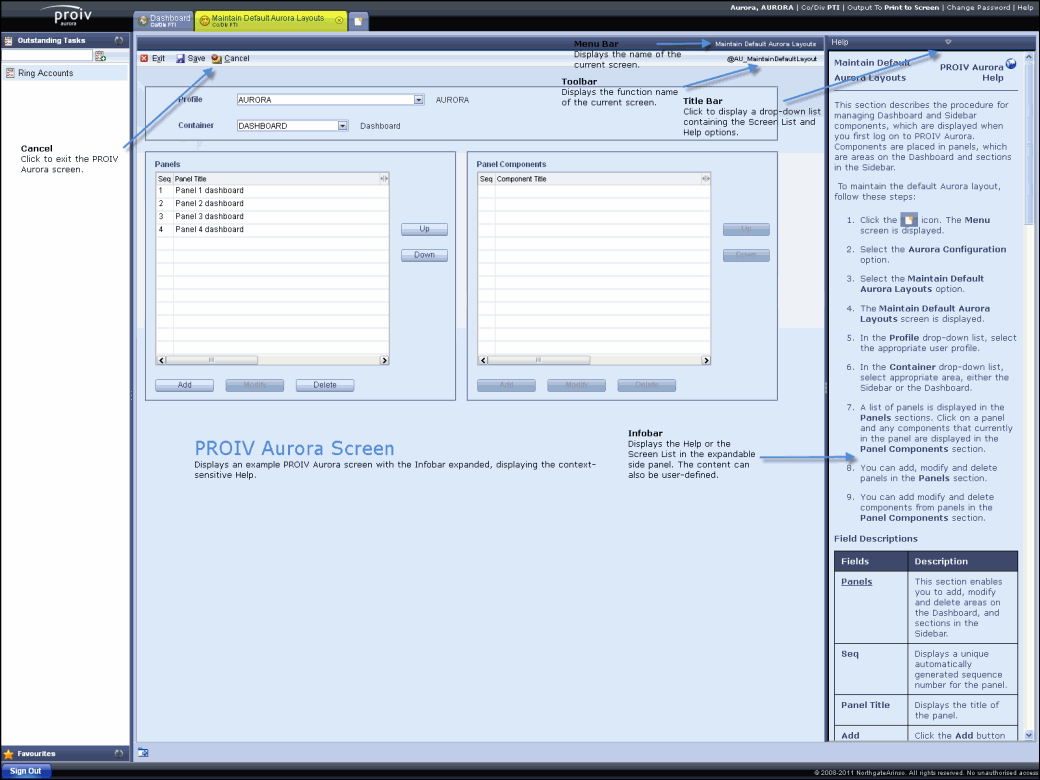Select the Panel 1 dashboard row
This screenshot has width=1040, height=780.
[x=272, y=190]
